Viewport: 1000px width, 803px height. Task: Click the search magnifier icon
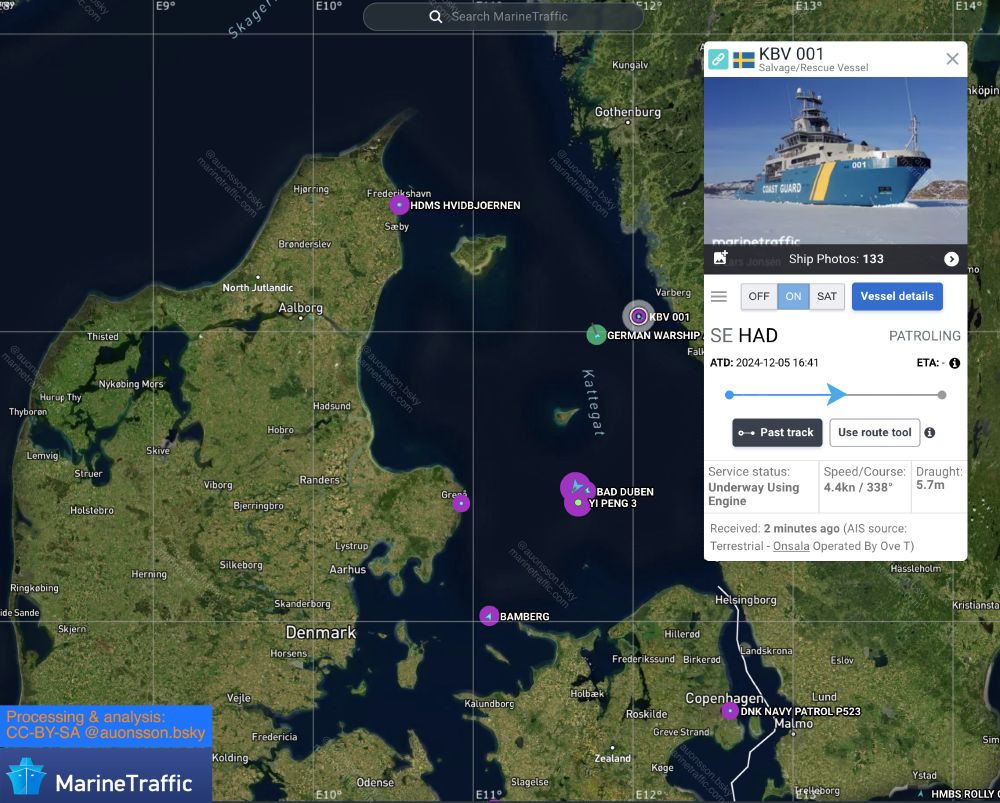click(x=436, y=17)
